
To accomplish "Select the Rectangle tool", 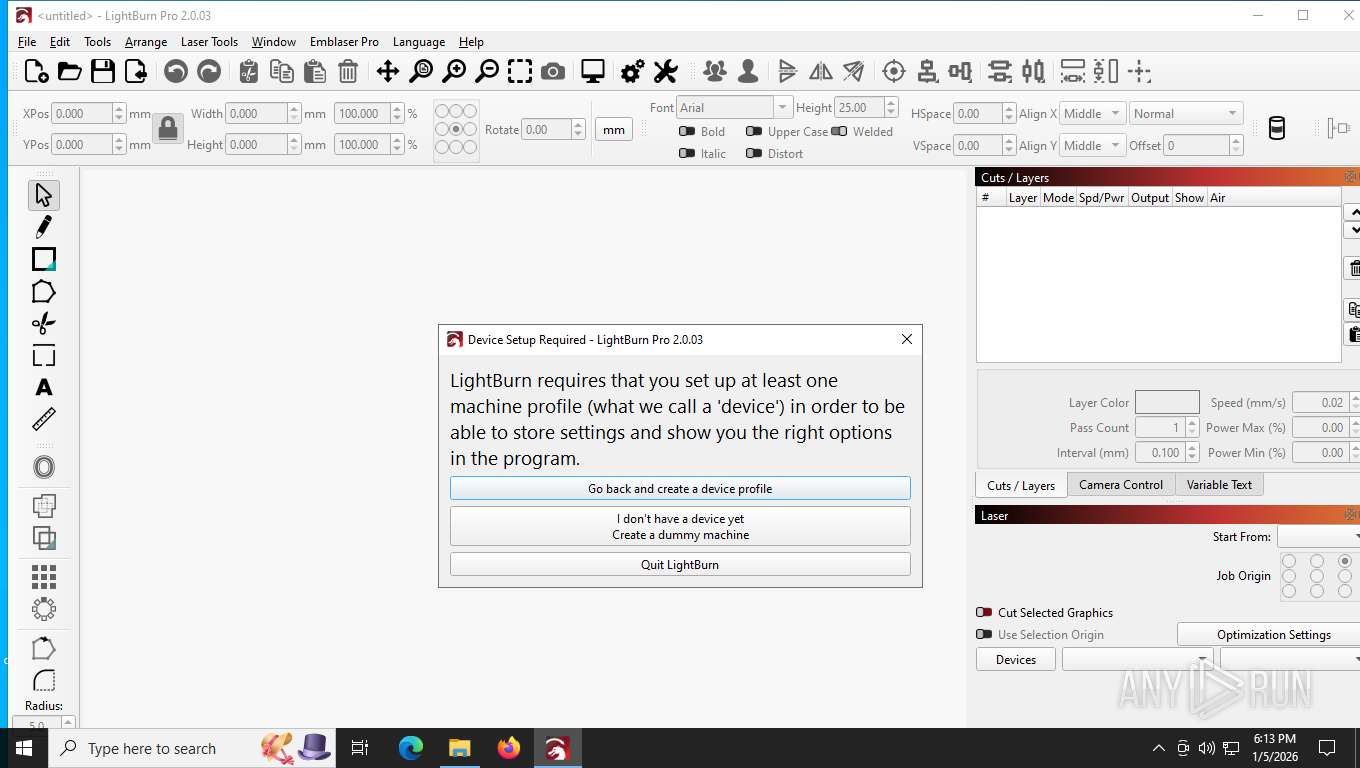I will (x=43, y=259).
